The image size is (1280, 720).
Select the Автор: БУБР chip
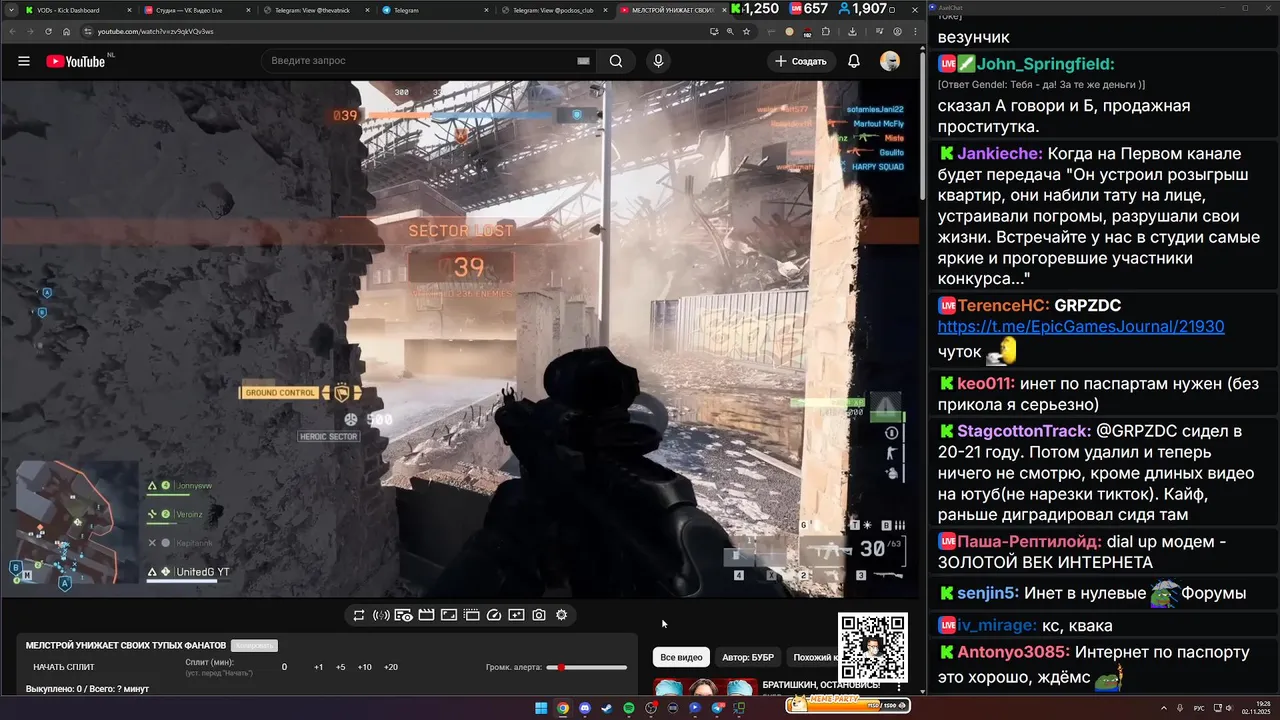pos(748,657)
